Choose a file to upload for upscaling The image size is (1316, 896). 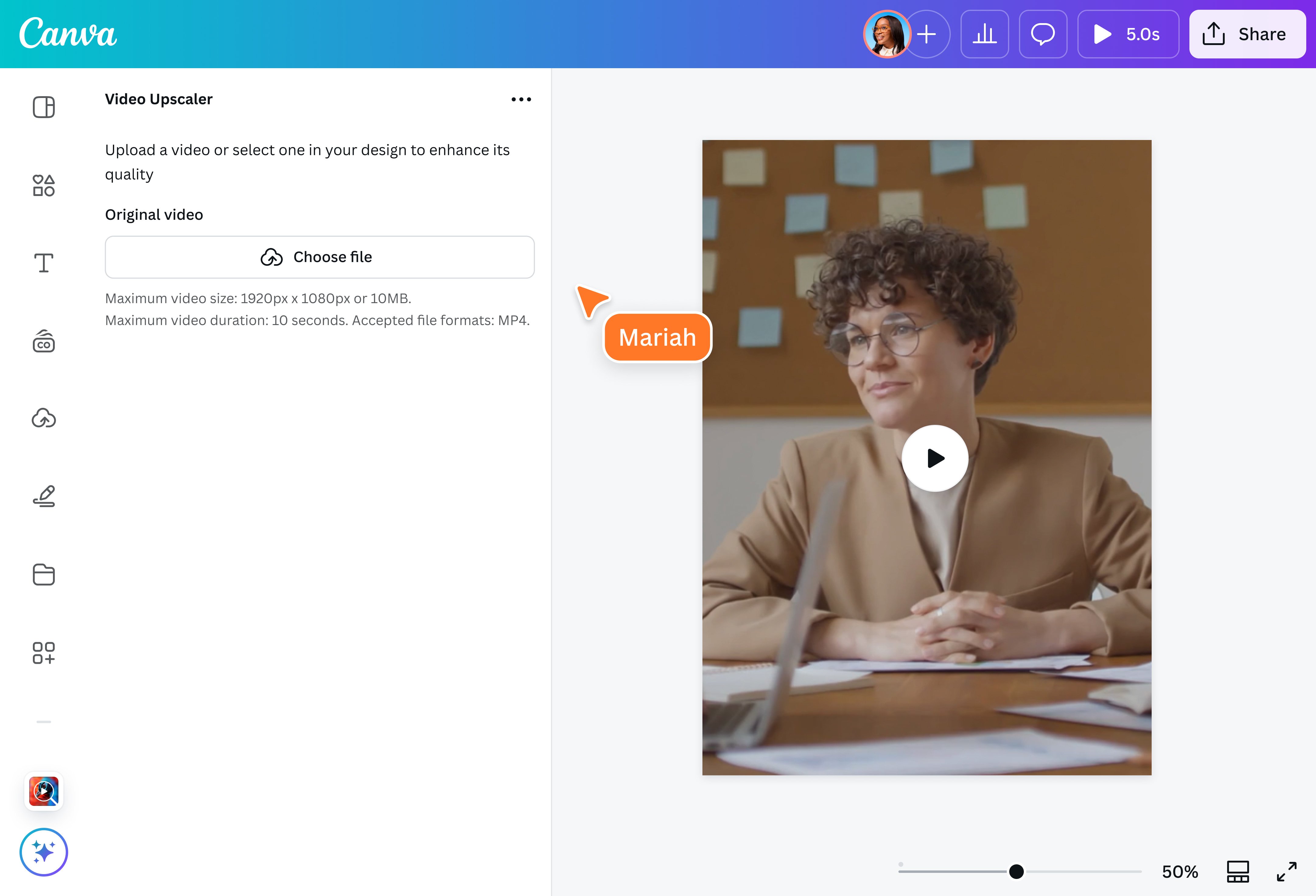click(x=319, y=257)
